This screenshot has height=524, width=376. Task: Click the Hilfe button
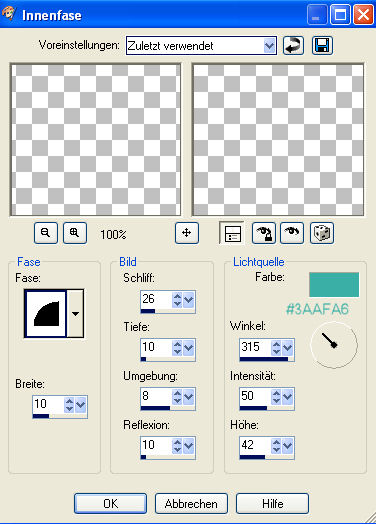[x=272, y=504]
